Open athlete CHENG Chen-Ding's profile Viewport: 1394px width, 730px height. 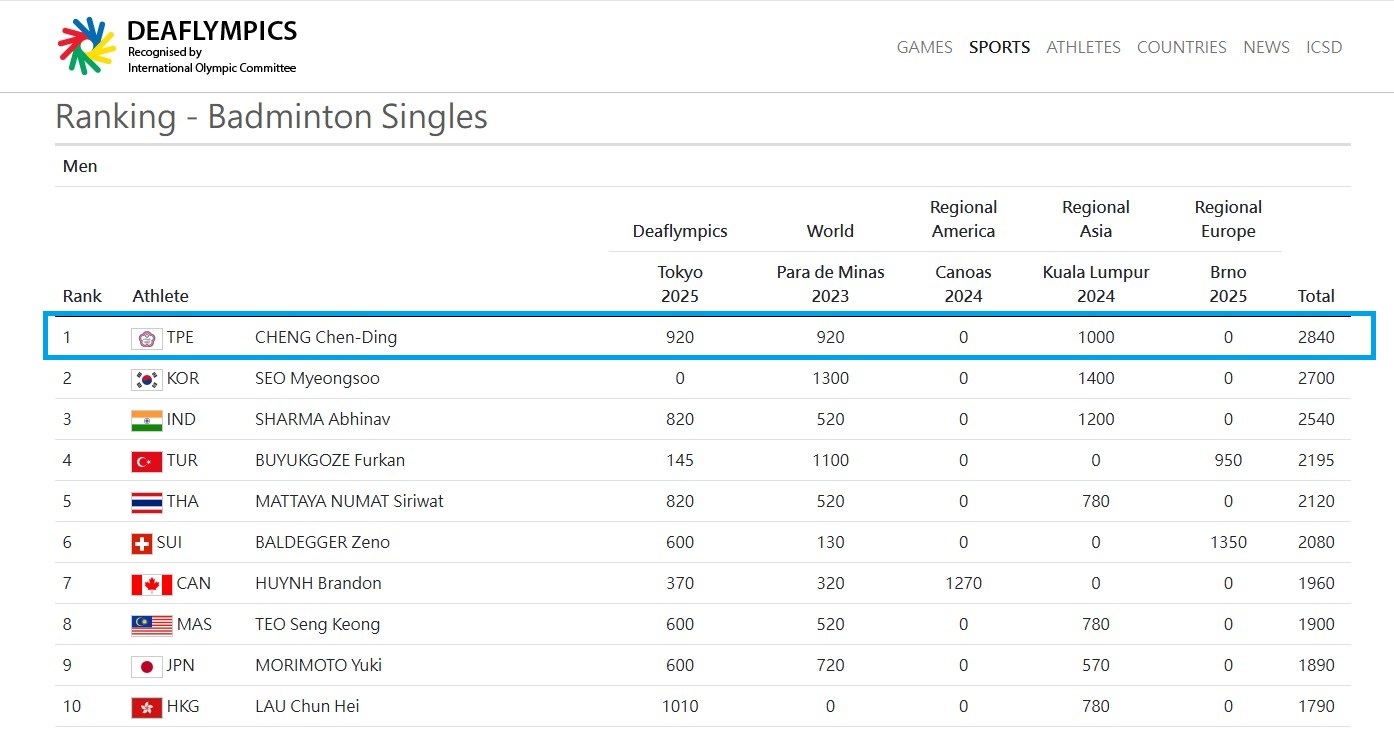[x=326, y=338]
